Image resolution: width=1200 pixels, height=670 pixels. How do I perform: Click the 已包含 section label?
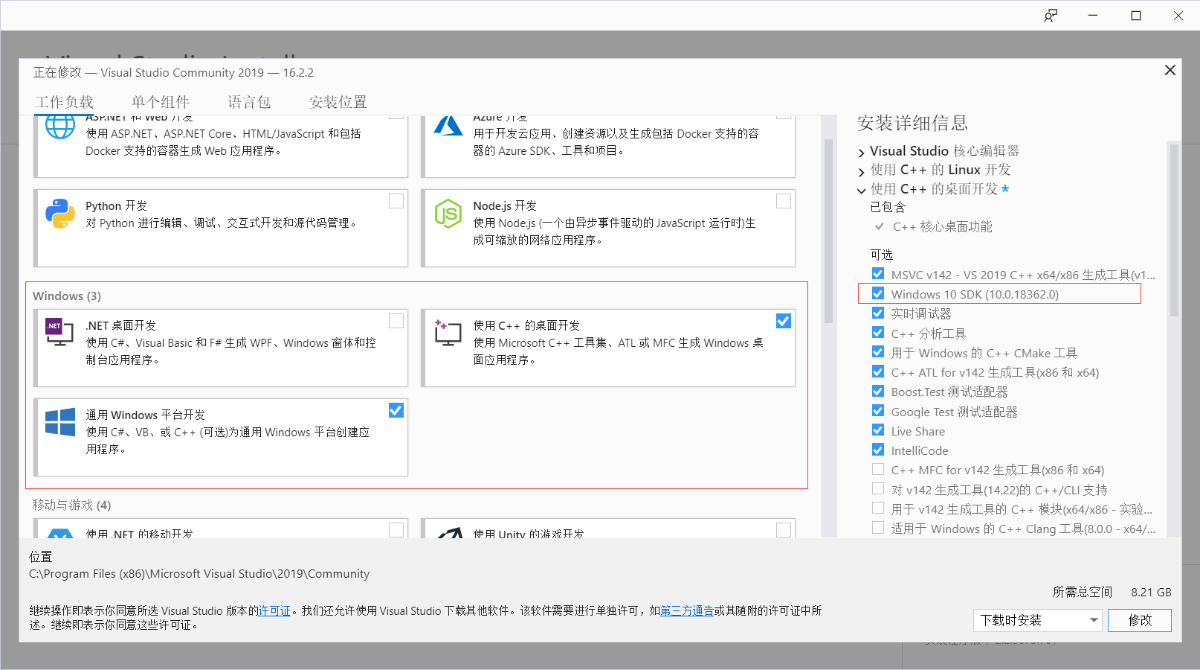(x=887, y=207)
